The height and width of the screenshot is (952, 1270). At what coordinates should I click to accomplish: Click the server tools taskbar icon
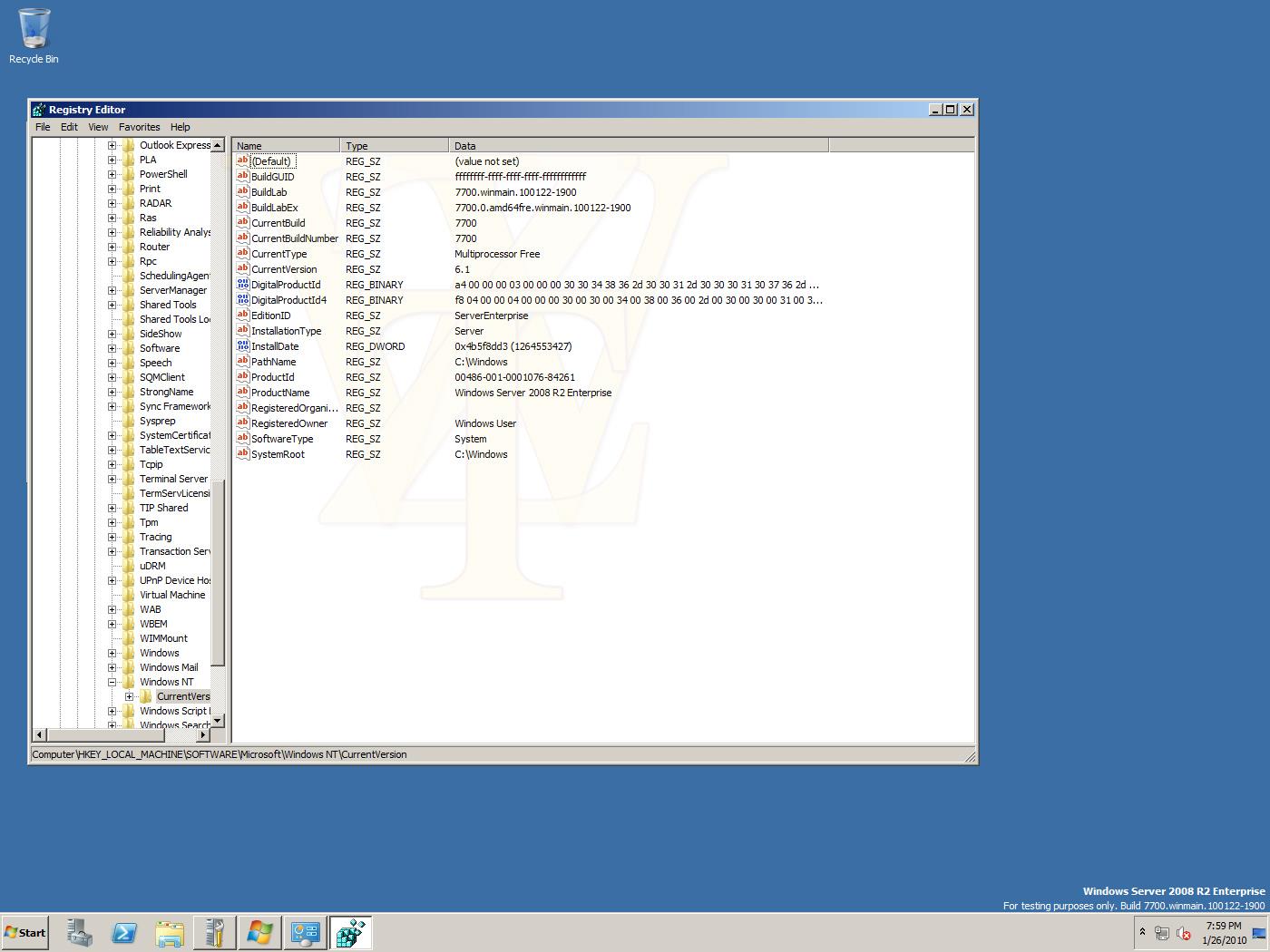click(215, 933)
